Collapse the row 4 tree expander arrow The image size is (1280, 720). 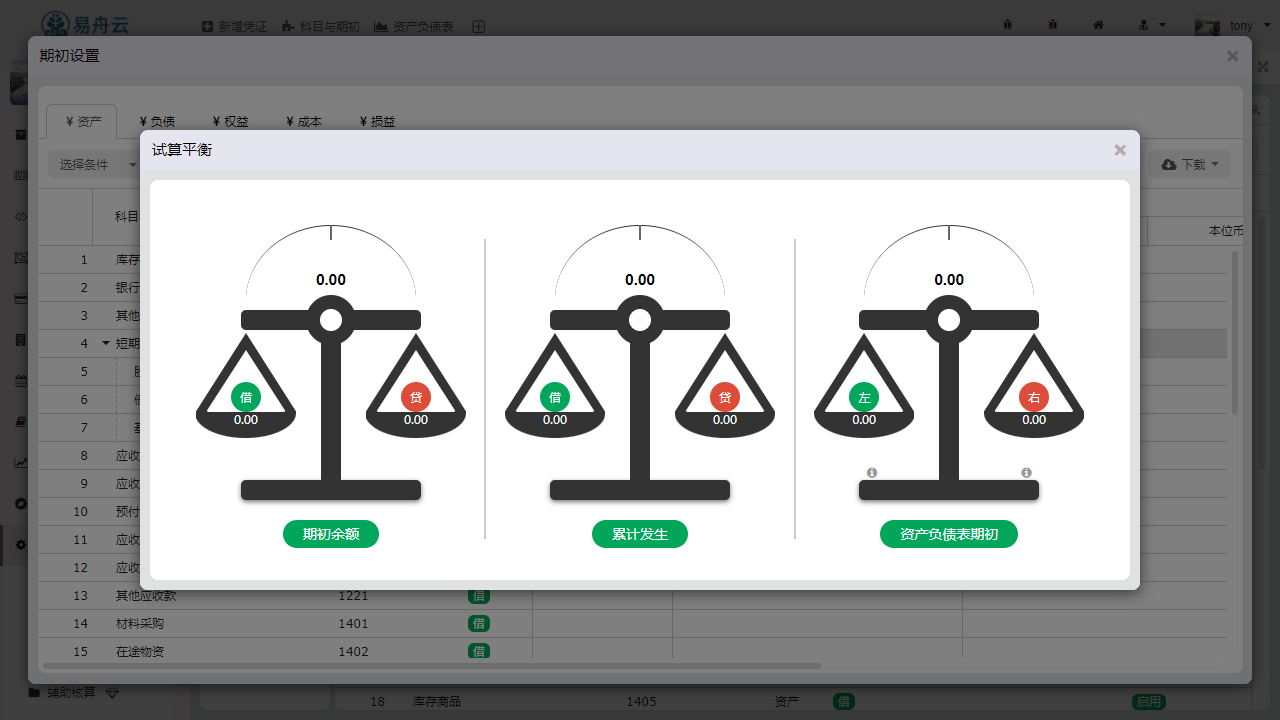pyautogui.click(x=106, y=343)
